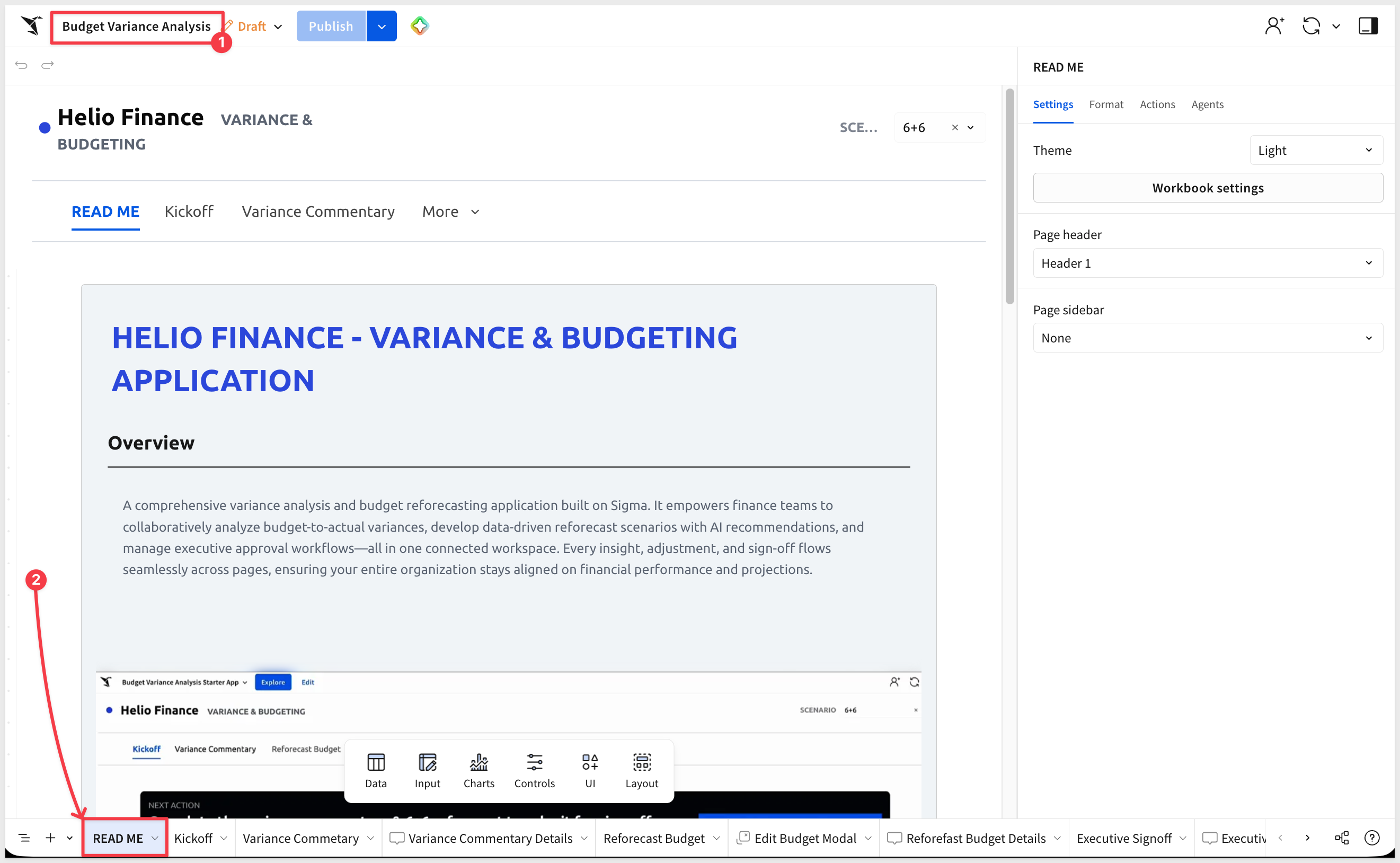Open the Kickoff bottom page tab
Image resolution: width=1400 pixels, height=863 pixels.
(x=193, y=838)
